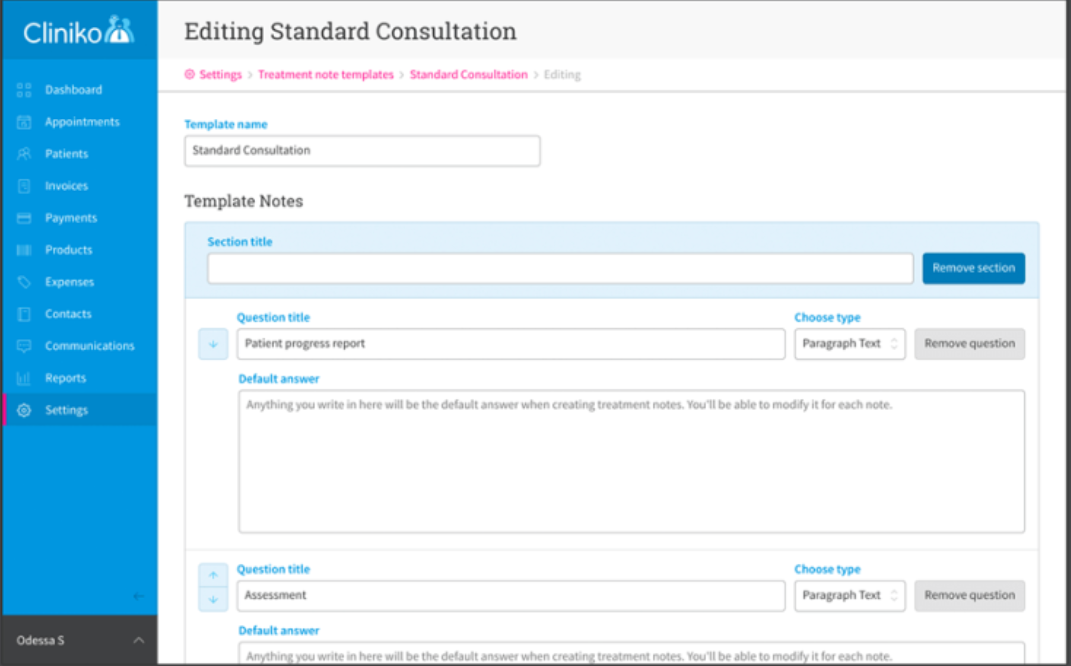Expand the Odessa S user menu
The width and height of the screenshot is (1071, 666).
138,640
